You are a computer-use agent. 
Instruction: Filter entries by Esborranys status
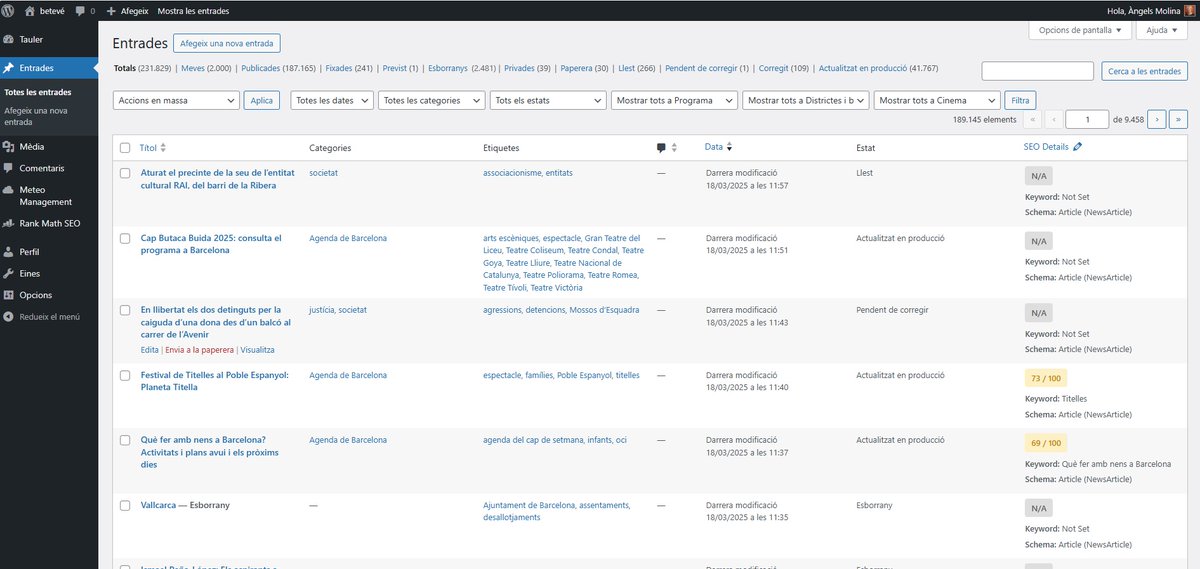[x=447, y=68]
